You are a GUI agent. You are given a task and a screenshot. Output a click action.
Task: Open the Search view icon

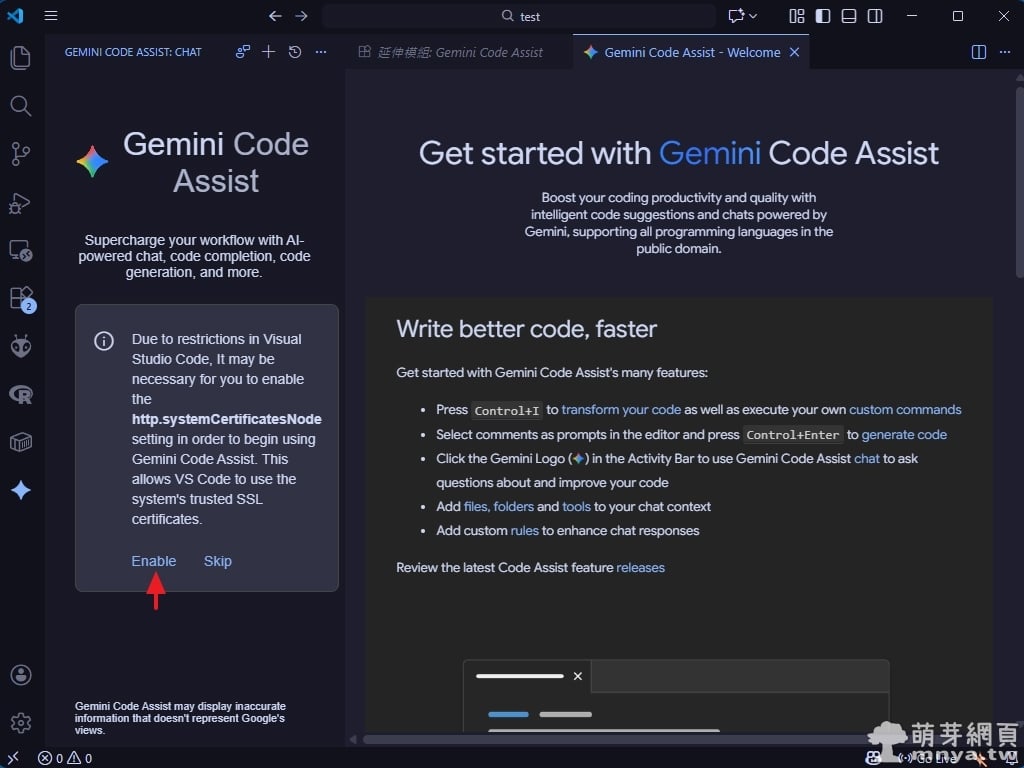(21, 106)
